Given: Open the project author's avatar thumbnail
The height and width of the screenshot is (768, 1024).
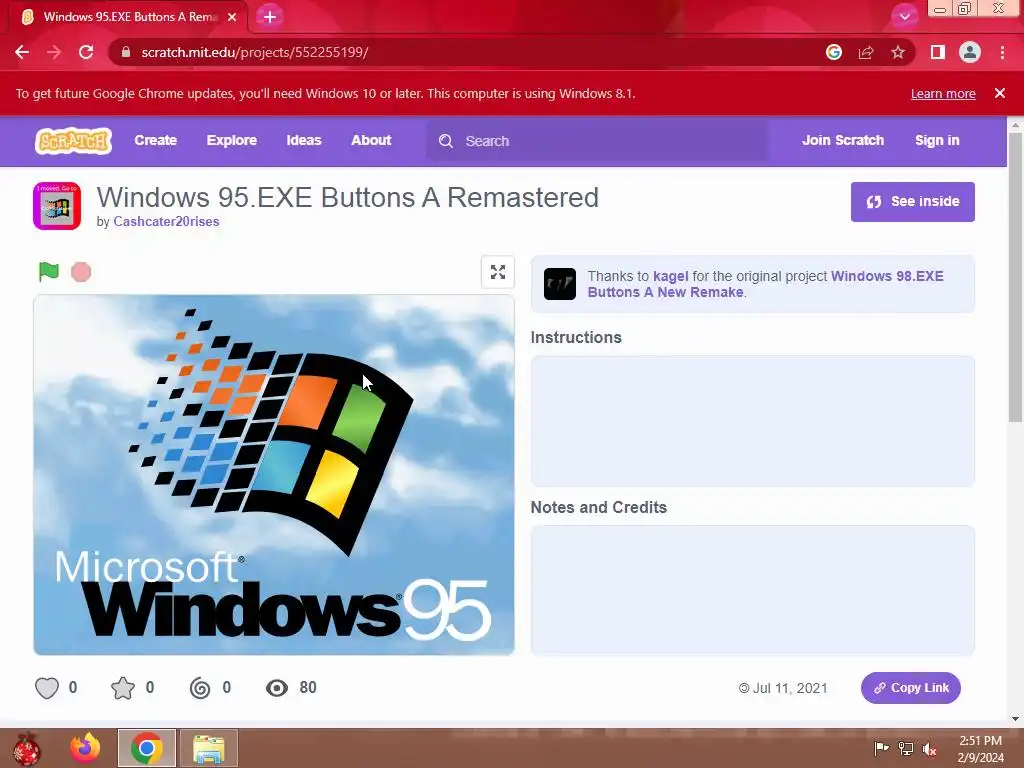Looking at the screenshot, I should coord(57,206).
